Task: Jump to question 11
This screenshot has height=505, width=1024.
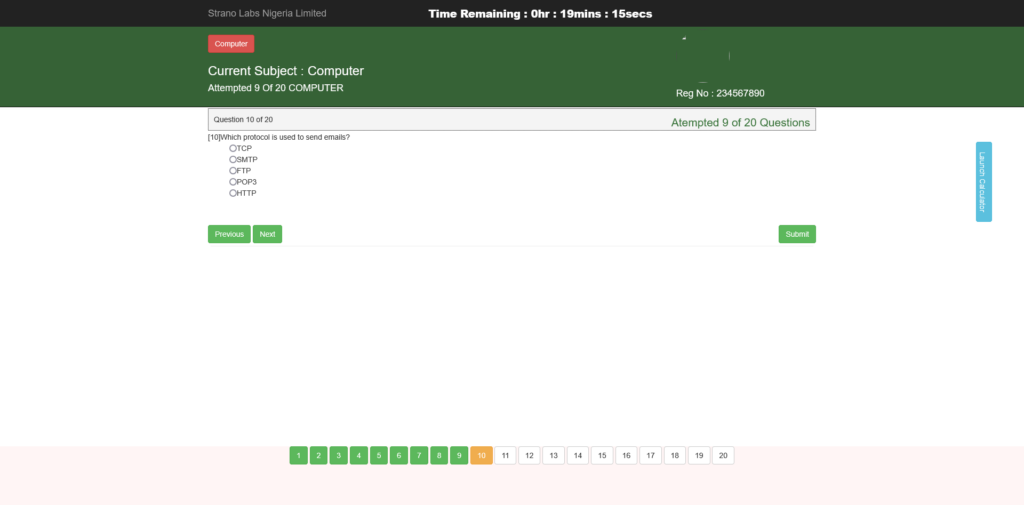Action: 505,455
